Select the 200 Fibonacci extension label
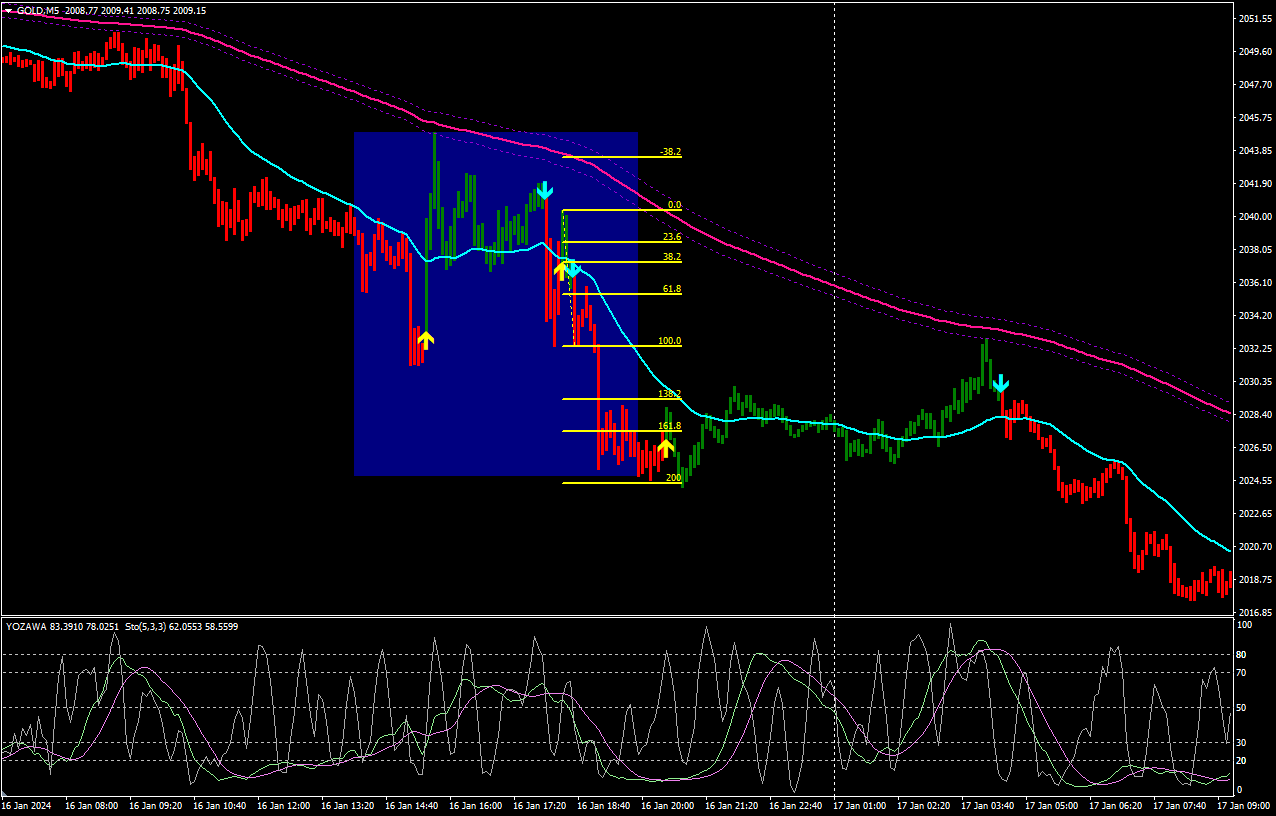 673,478
